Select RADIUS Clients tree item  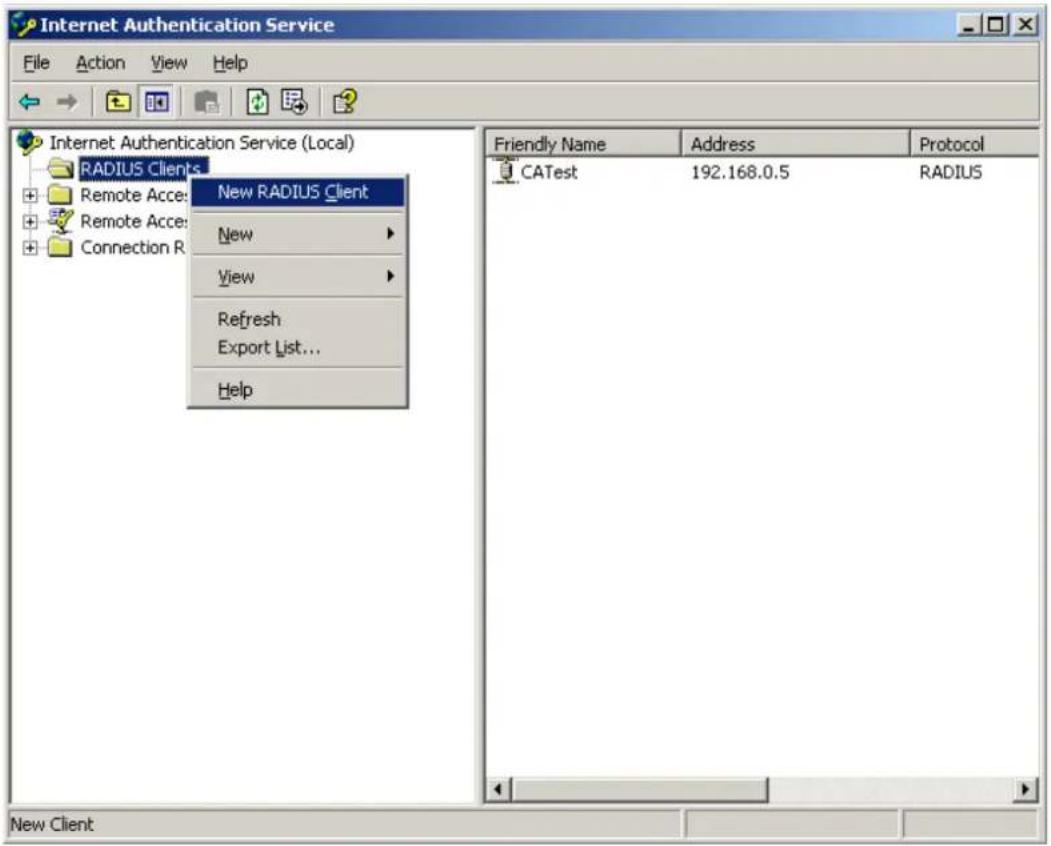143,168
